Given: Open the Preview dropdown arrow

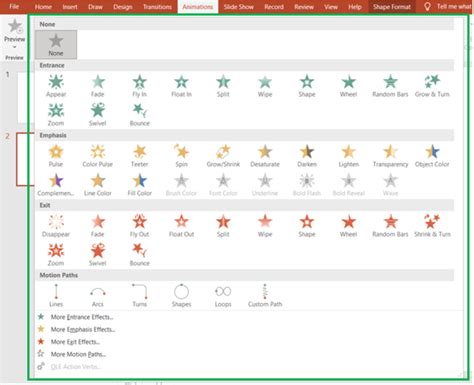Looking at the screenshot, I should point(14,47).
